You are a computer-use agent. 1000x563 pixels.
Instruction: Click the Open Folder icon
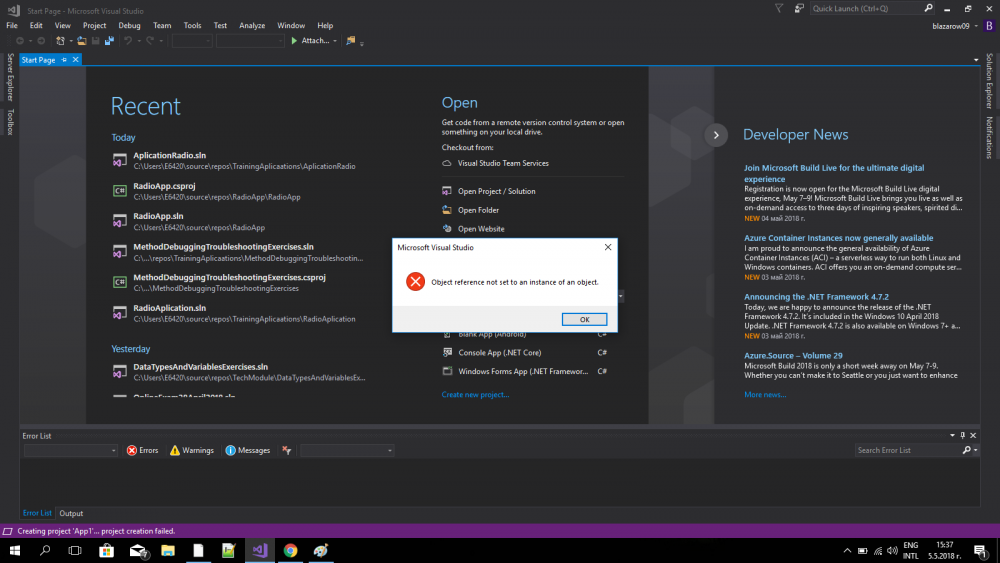click(x=447, y=210)
